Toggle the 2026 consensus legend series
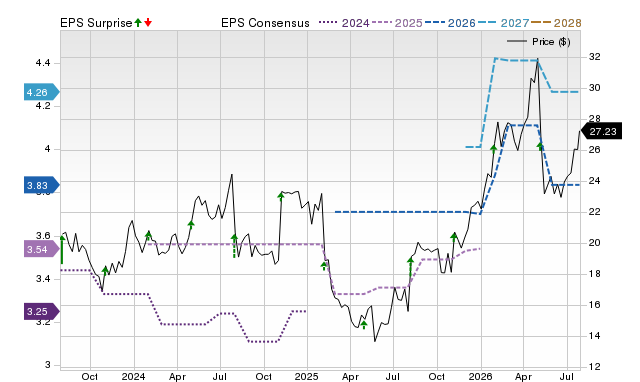Image resolution: width=640 pixels, height=382 pixels. [450, 23]
